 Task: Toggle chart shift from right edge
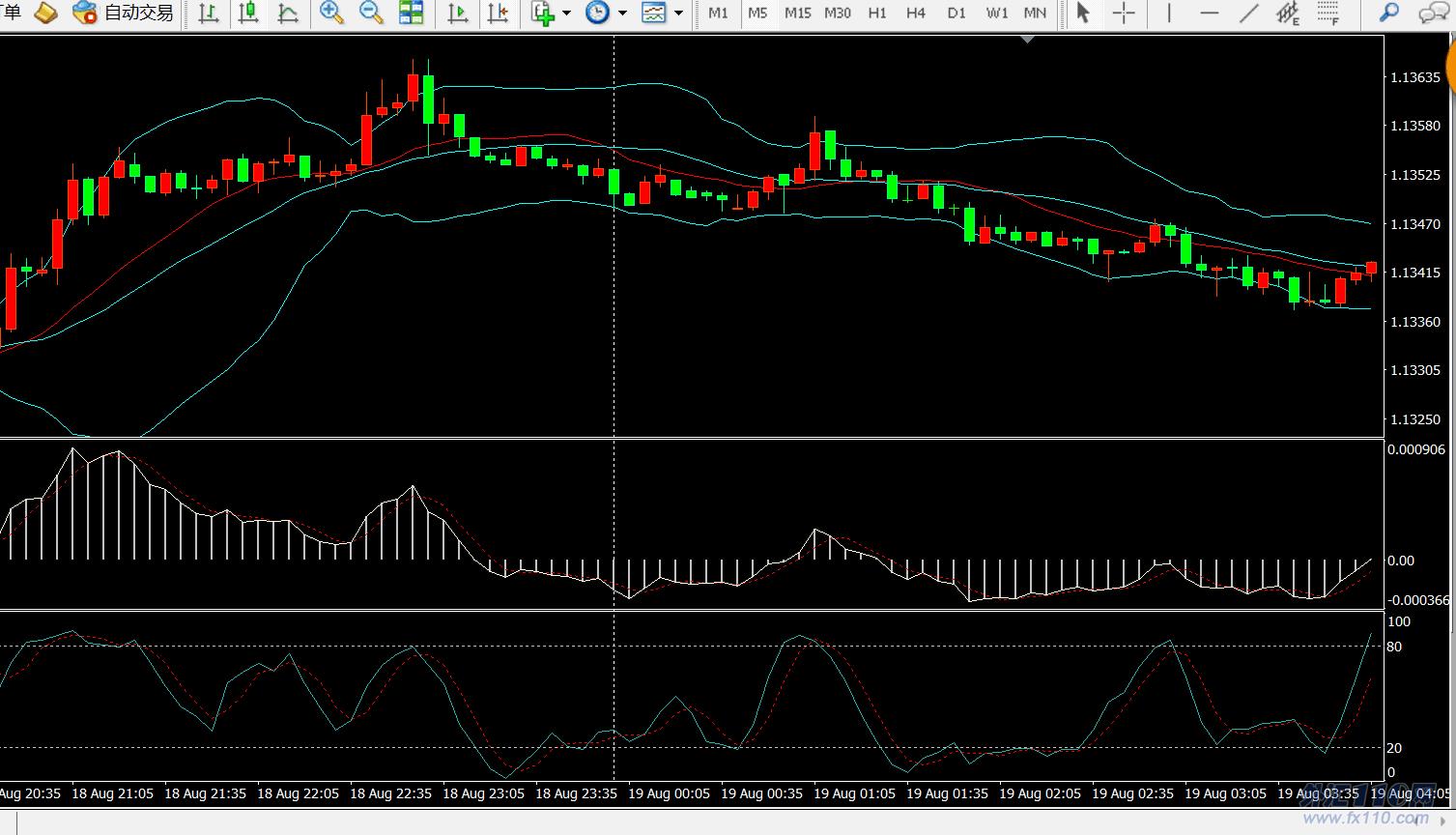[x=498, y=13]
